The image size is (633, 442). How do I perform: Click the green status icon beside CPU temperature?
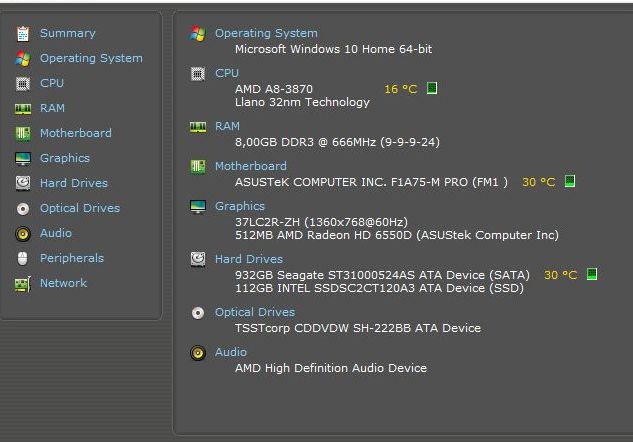(x=432, y=88)
